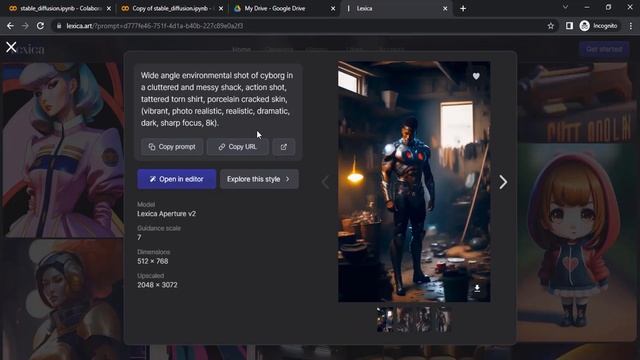The height and width of the screenshot is (360, 640).
Task: Click the browser back button
Action: pyautogui.click(x=10, y=26)
